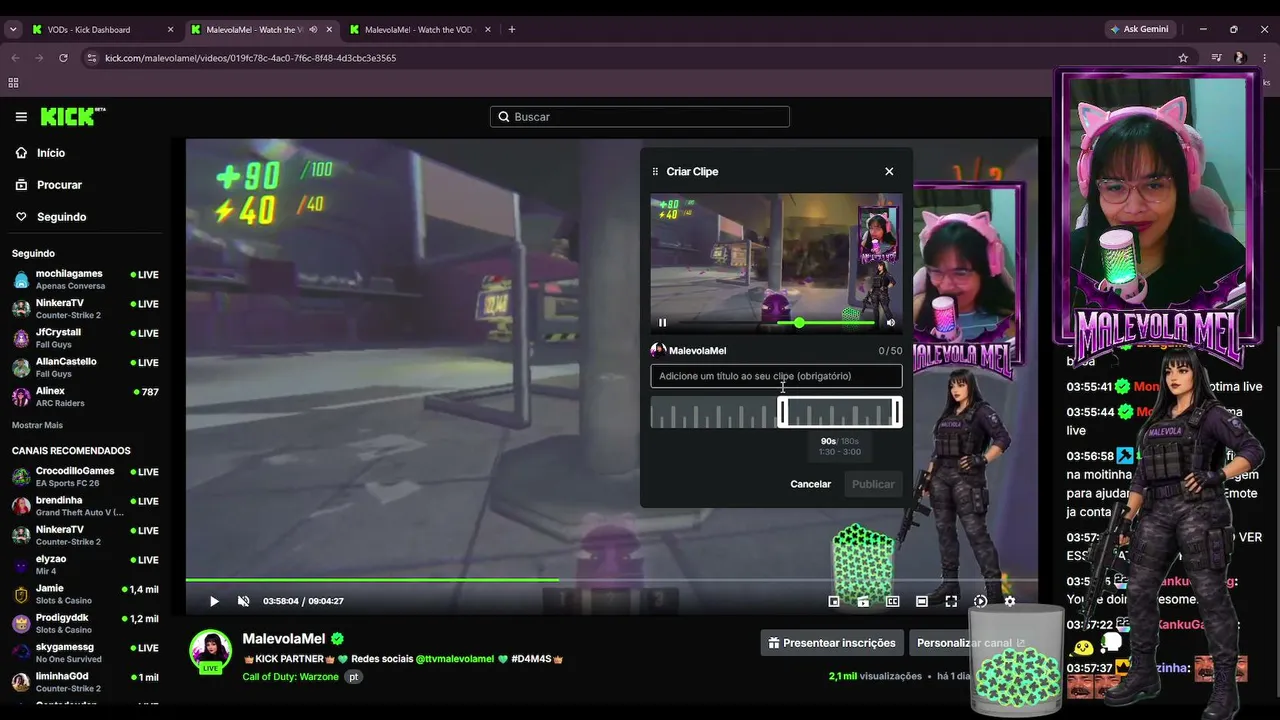1280x720 pixels.
Task: Go back in browser history
Action: pyautogui.click(x=15, y=58)
